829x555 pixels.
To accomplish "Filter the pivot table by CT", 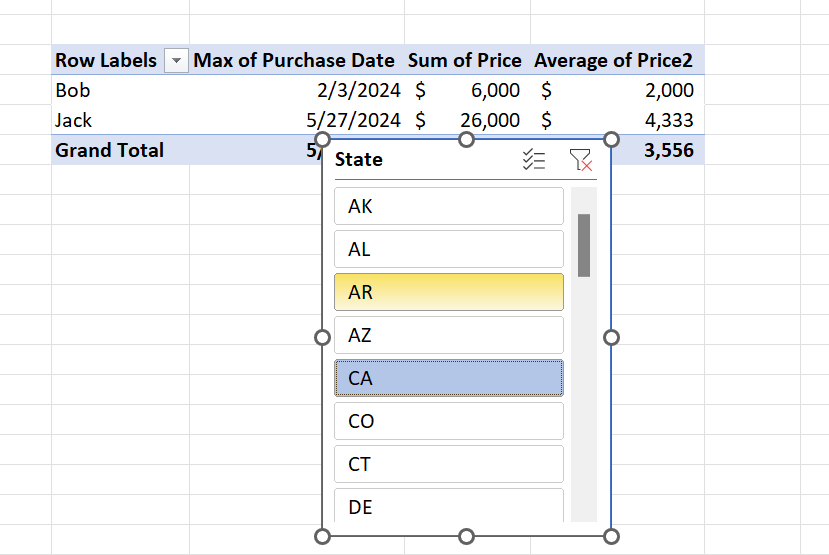I will tap(448, 464).
